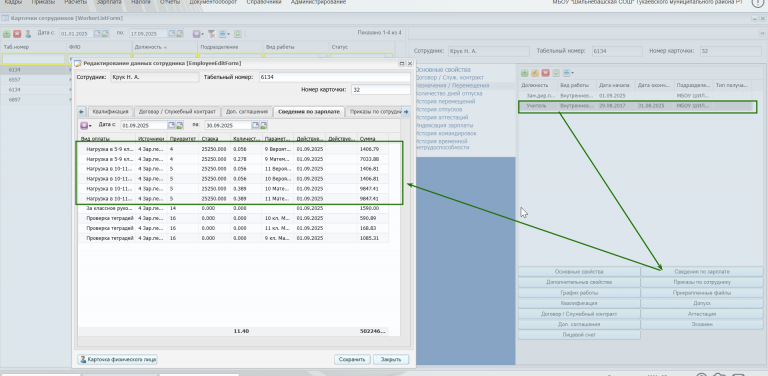The width and height of the screenshot is (768, 376).
Task: Expand the purple gear dropdown in salary tab
Action: 86,125
